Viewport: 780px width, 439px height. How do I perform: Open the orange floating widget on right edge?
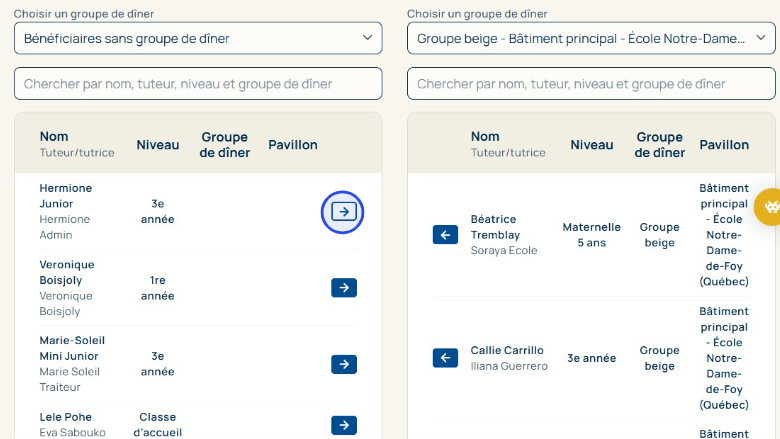coord(768,206)
